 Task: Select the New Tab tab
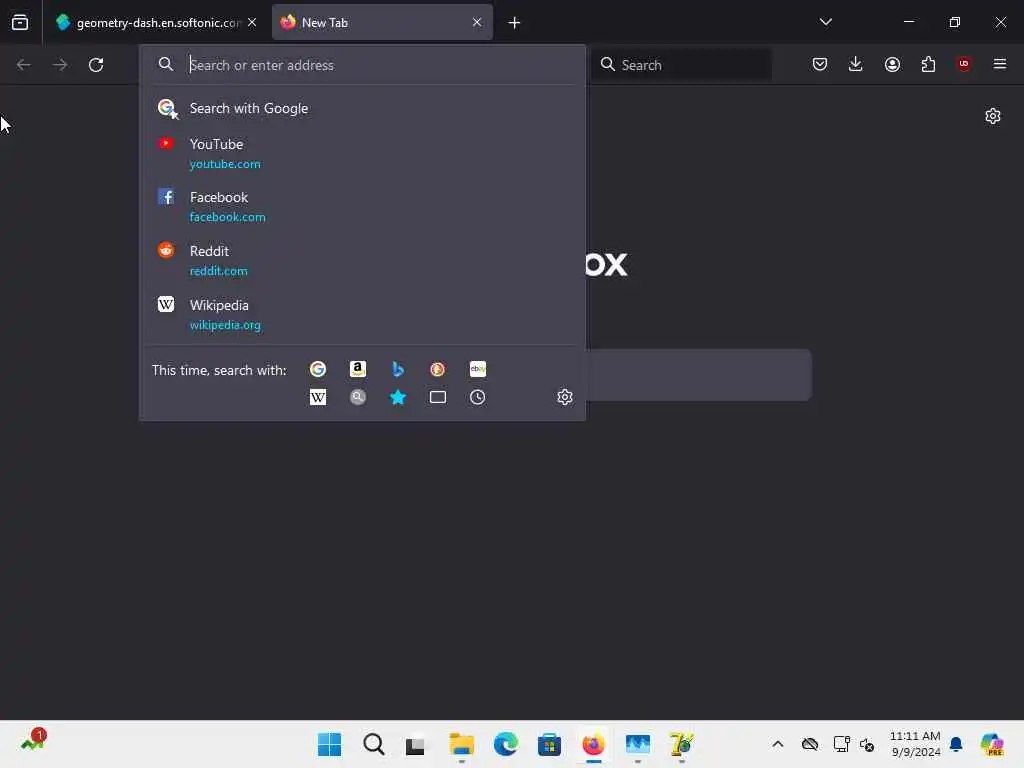click(382, 23)
